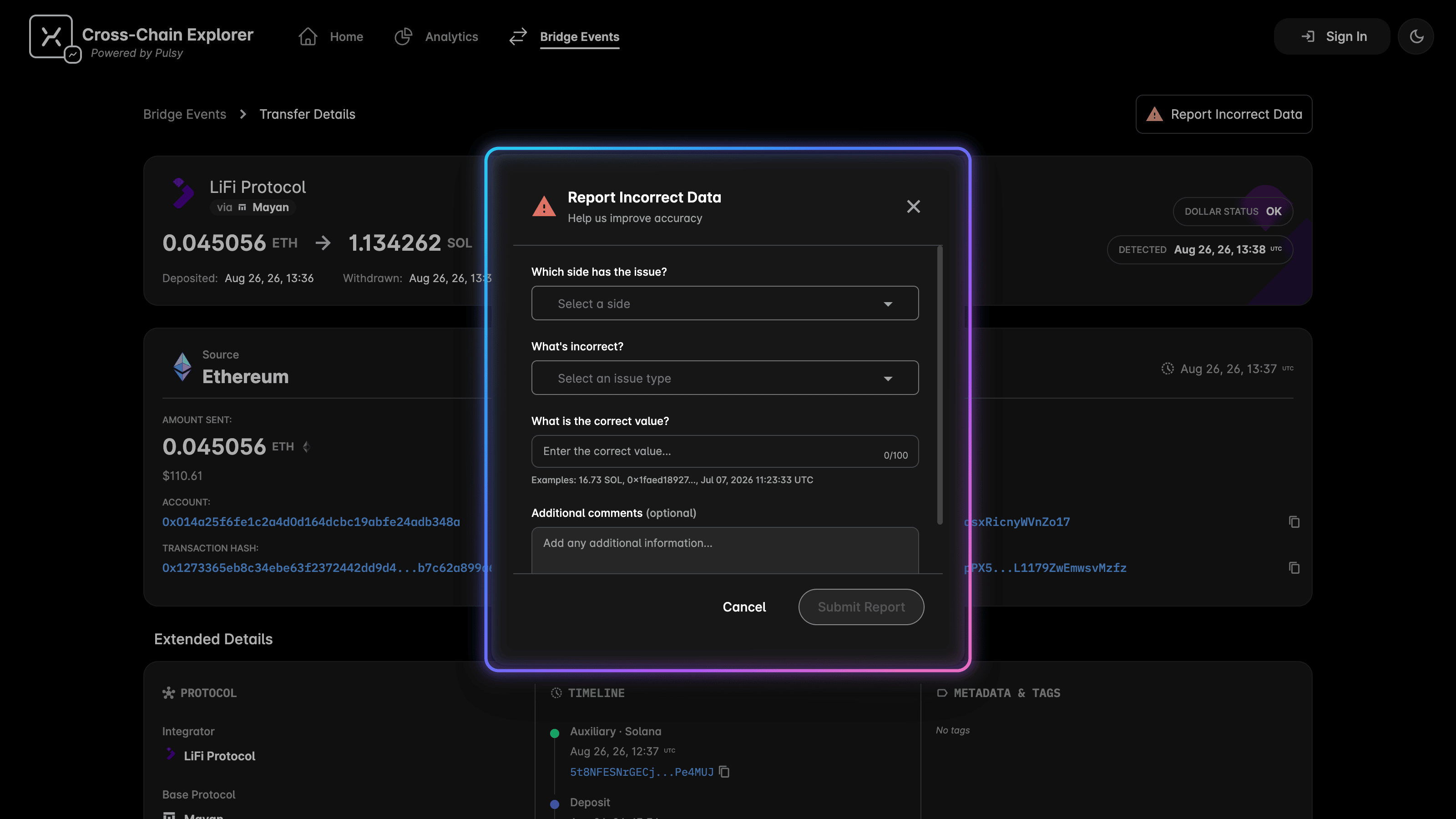
Task: Click the blue Deposit timeline marker
Action: pos(555,804)
